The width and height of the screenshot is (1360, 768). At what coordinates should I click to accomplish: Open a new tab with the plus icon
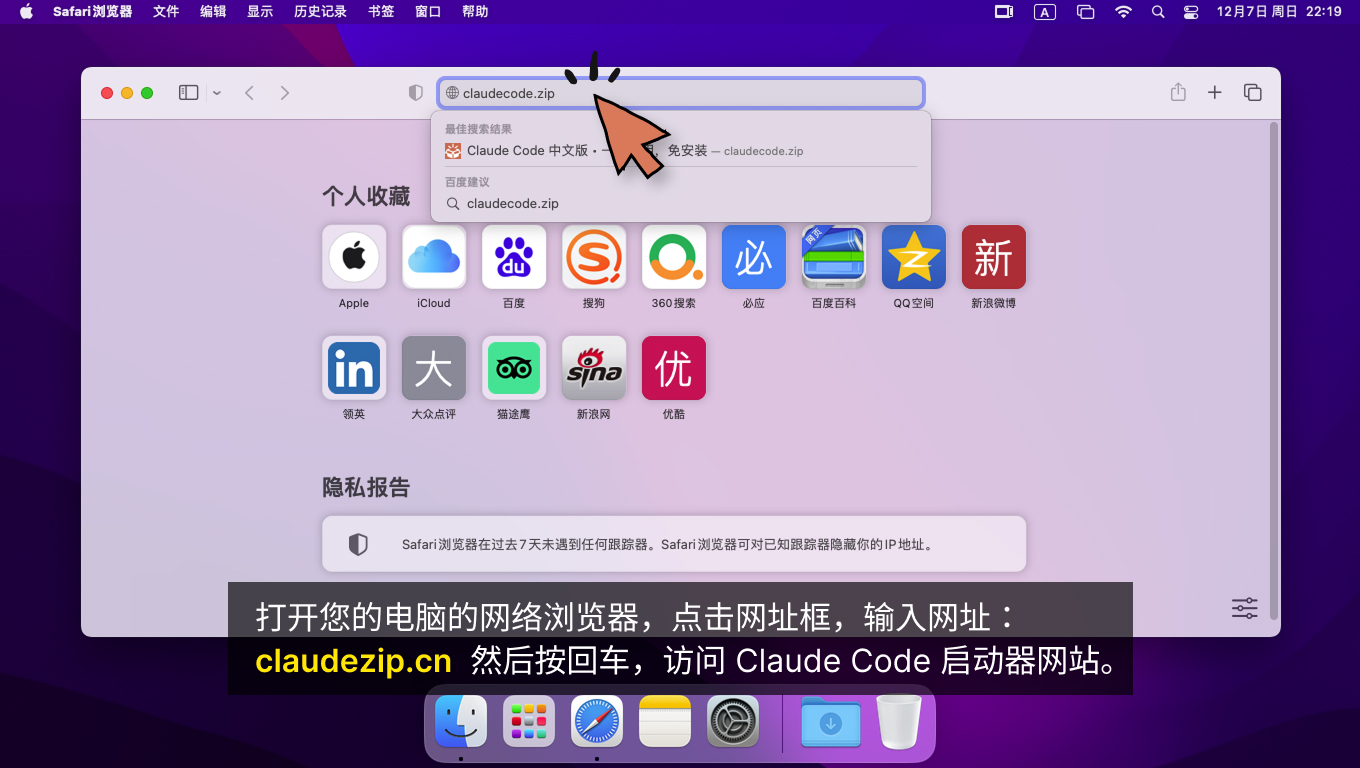(1215, 93)
